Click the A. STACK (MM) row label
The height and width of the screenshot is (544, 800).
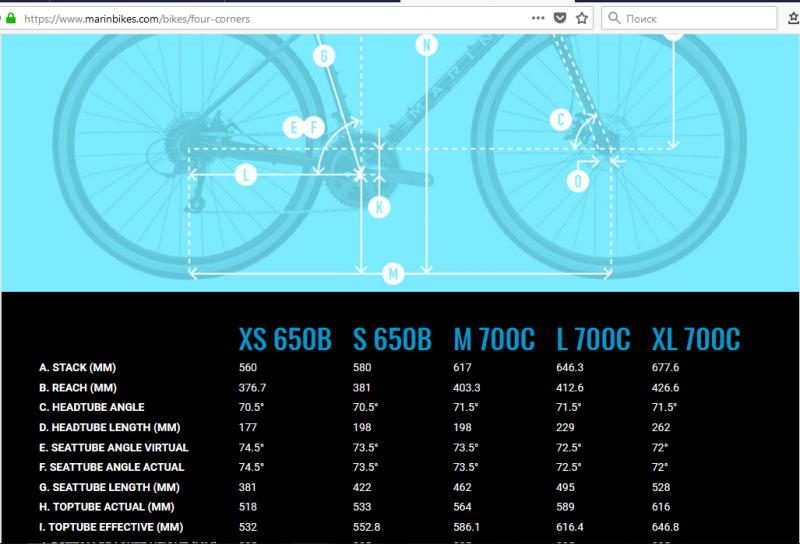coord(78,367)
